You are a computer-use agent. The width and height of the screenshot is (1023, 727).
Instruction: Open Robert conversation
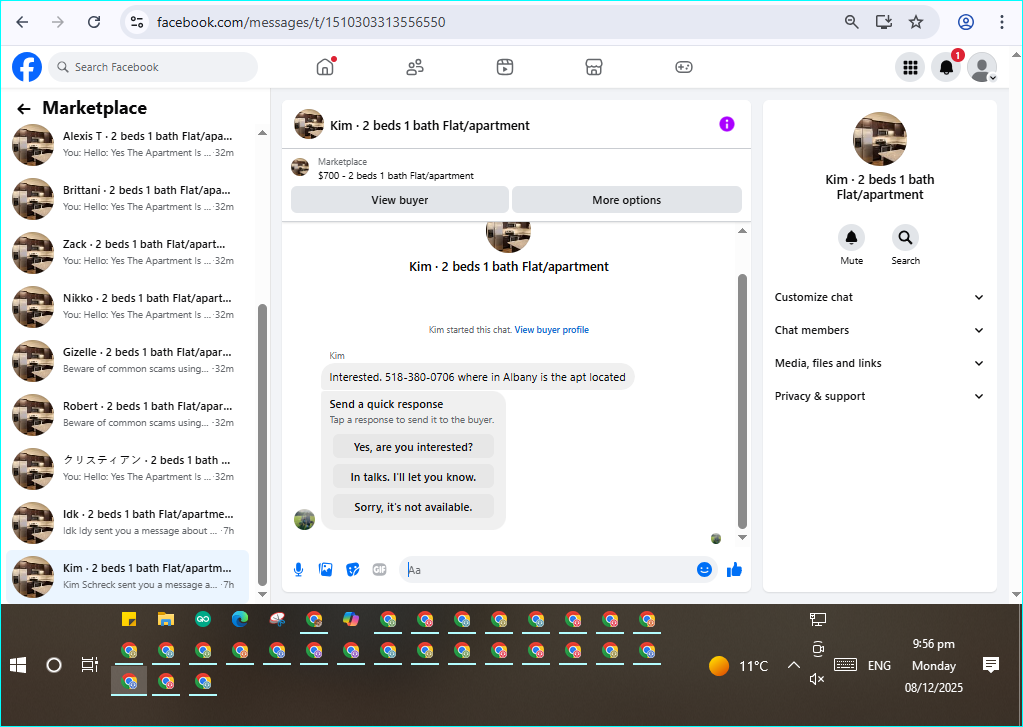click(128, 414)
